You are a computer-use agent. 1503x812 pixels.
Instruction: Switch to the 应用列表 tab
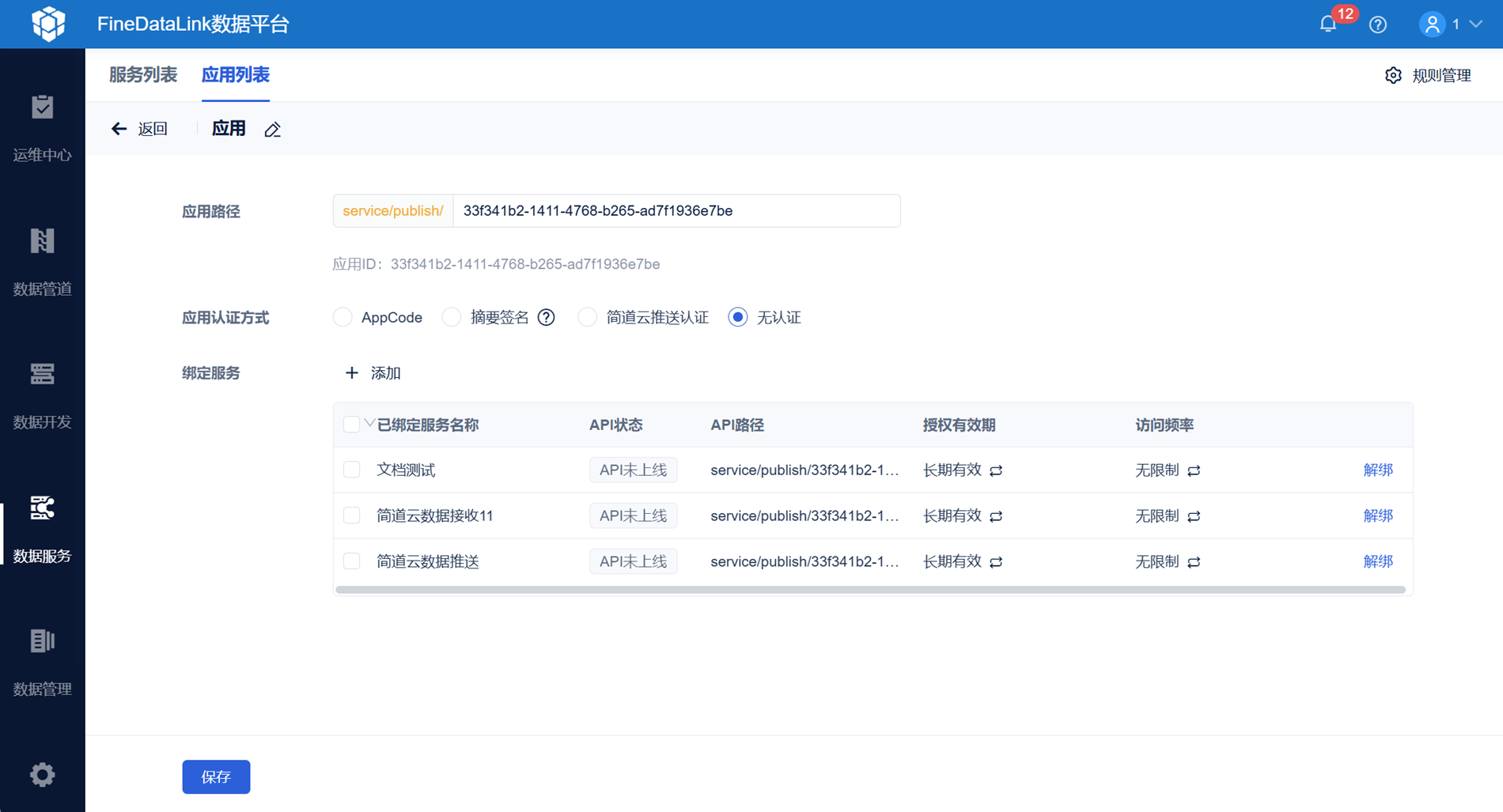(x=236, y=75)
